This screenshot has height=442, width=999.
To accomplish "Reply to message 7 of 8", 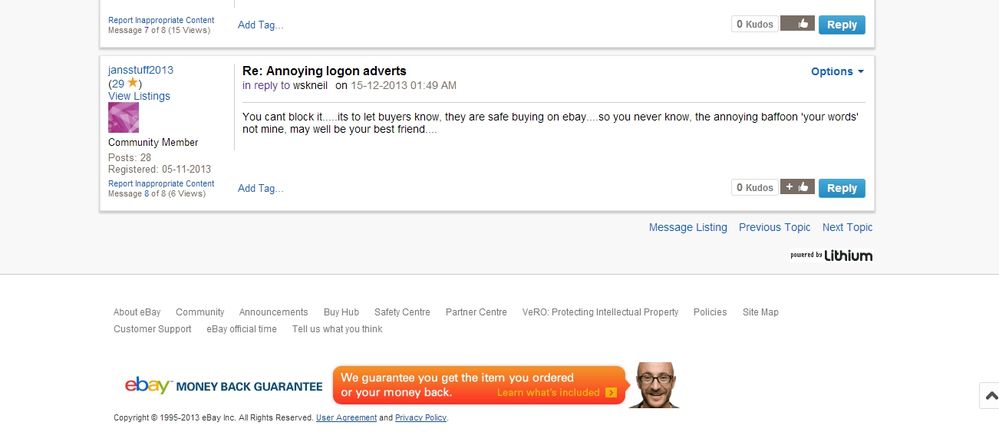I will (x=842, y=25).
